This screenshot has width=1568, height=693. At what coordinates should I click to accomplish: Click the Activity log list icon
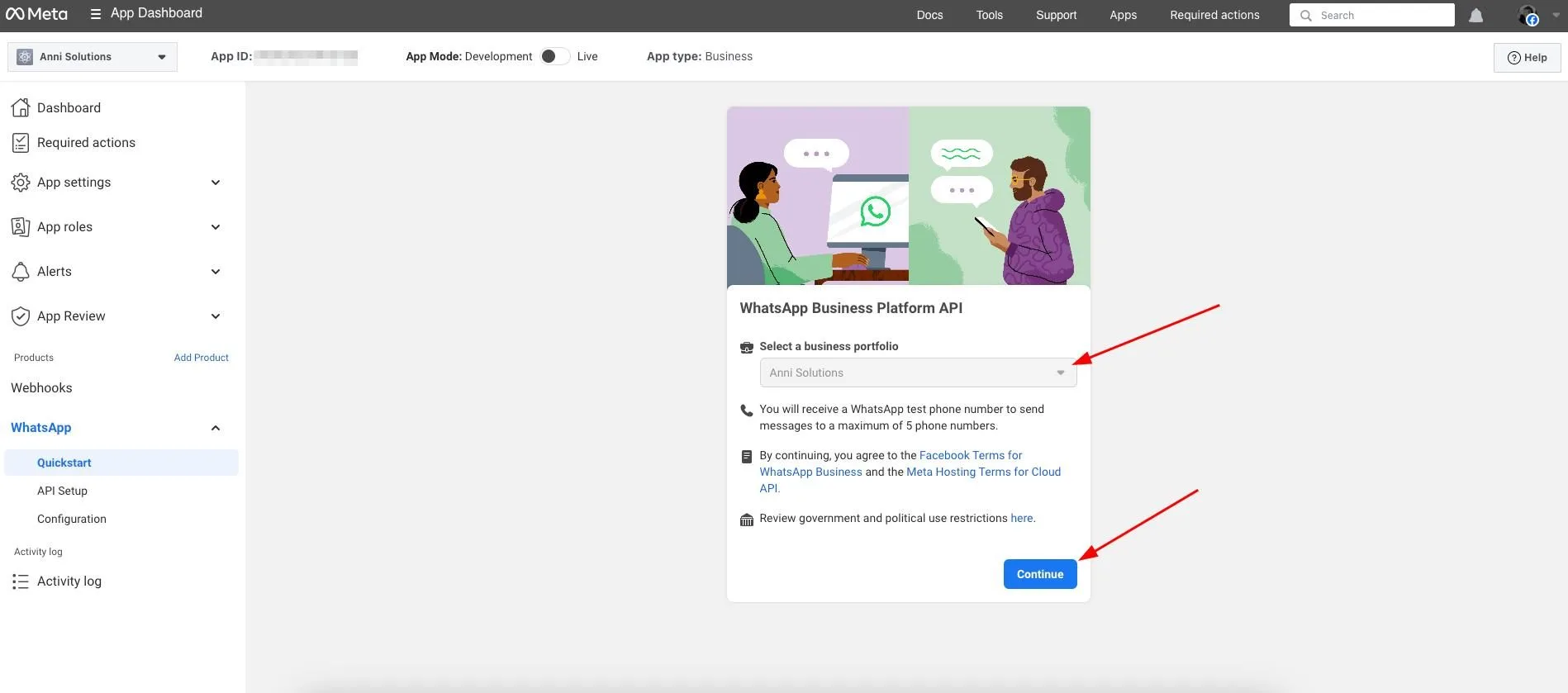[21, 581]
